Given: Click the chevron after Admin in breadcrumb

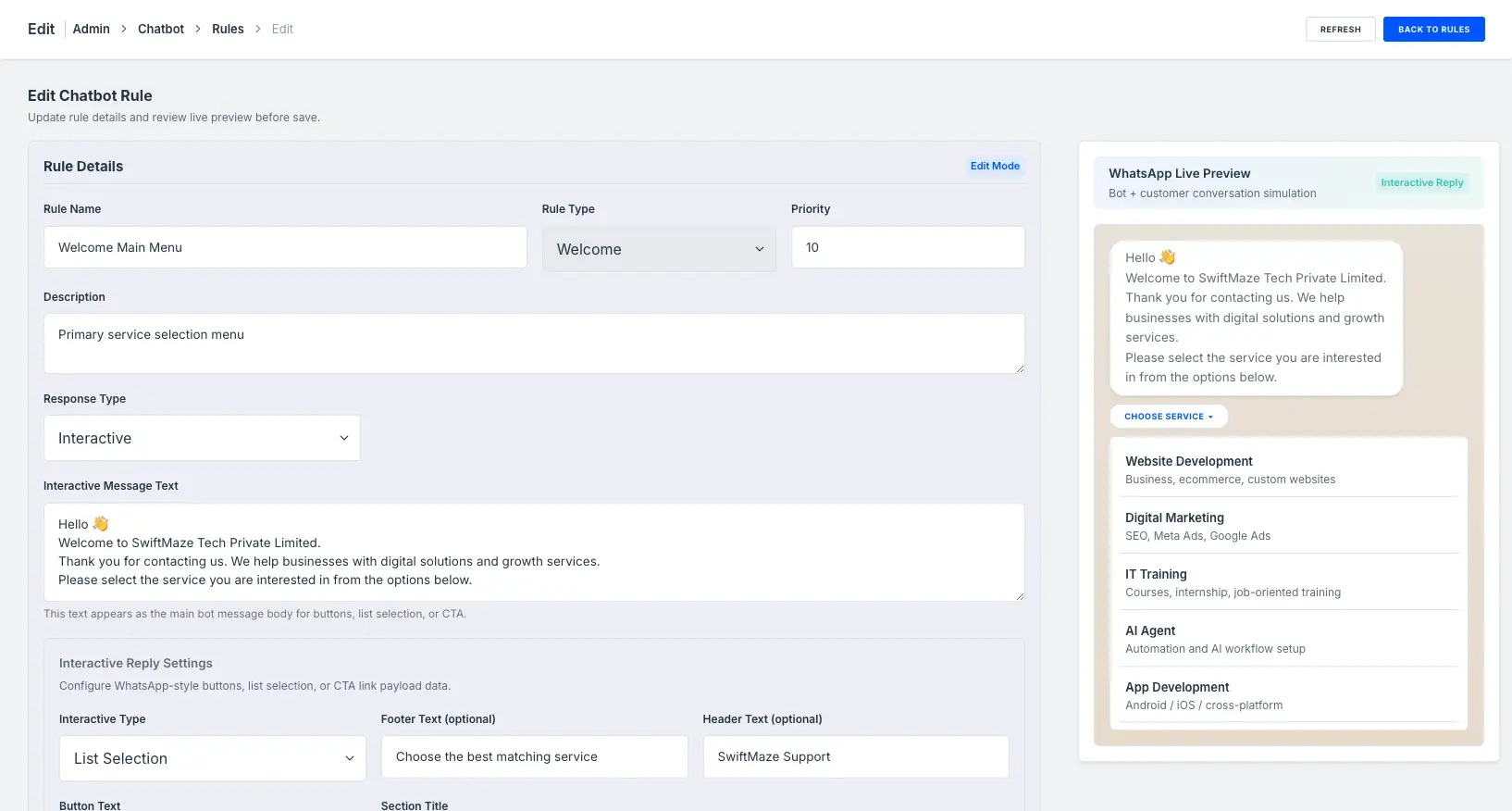Looking at the screenshot, I should pyautogui.click(x=124, y=29).
